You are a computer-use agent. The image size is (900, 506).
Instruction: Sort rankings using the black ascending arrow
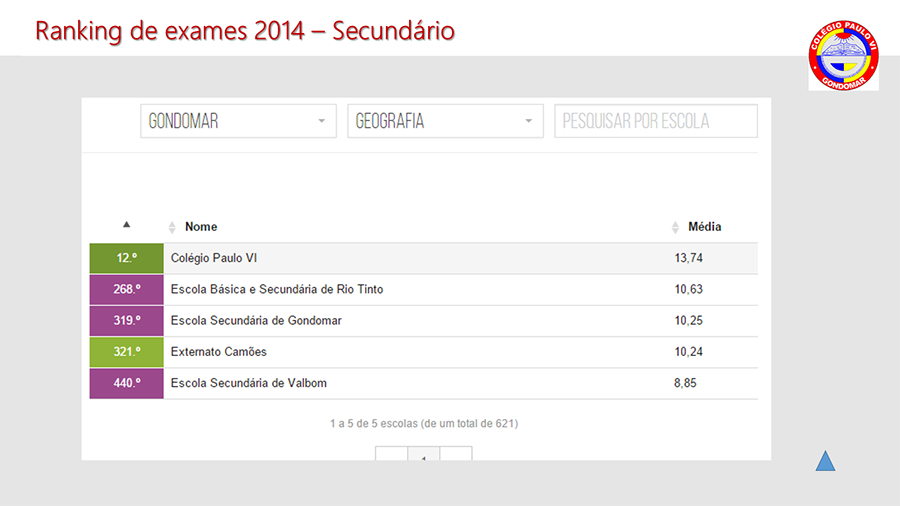point(126,224)
